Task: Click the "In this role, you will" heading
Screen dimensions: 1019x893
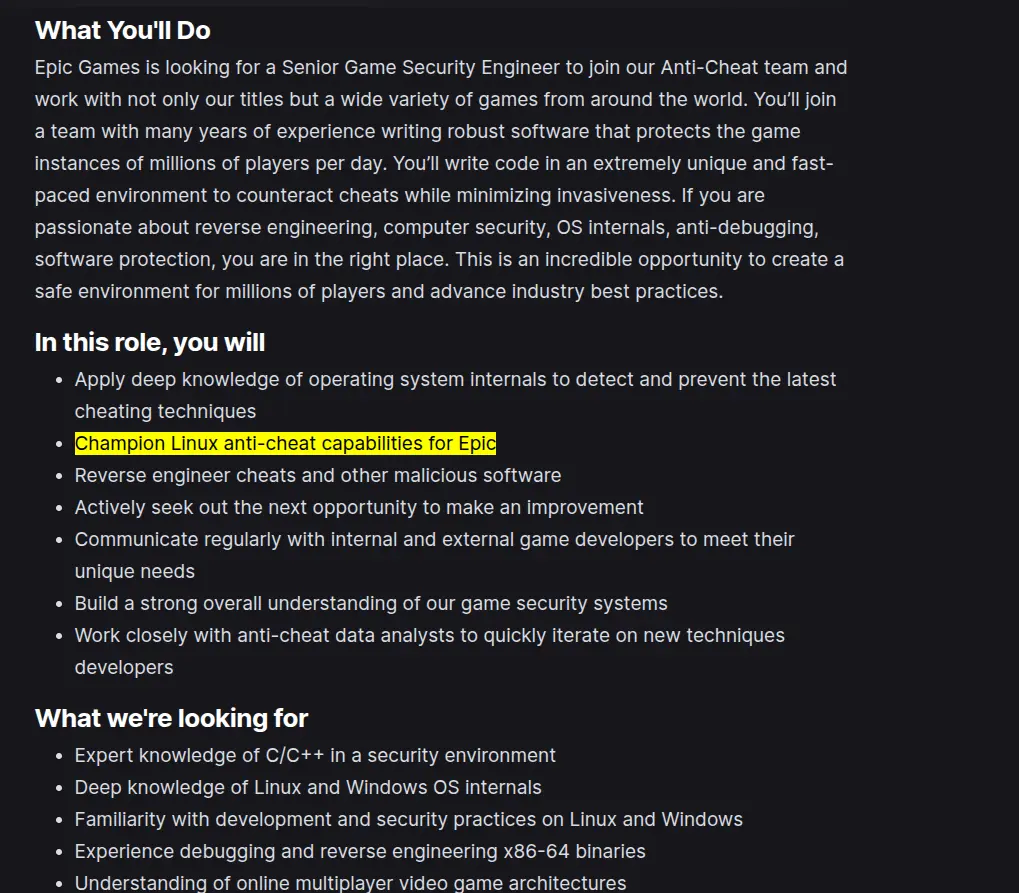Action: [x=149, y=343]
